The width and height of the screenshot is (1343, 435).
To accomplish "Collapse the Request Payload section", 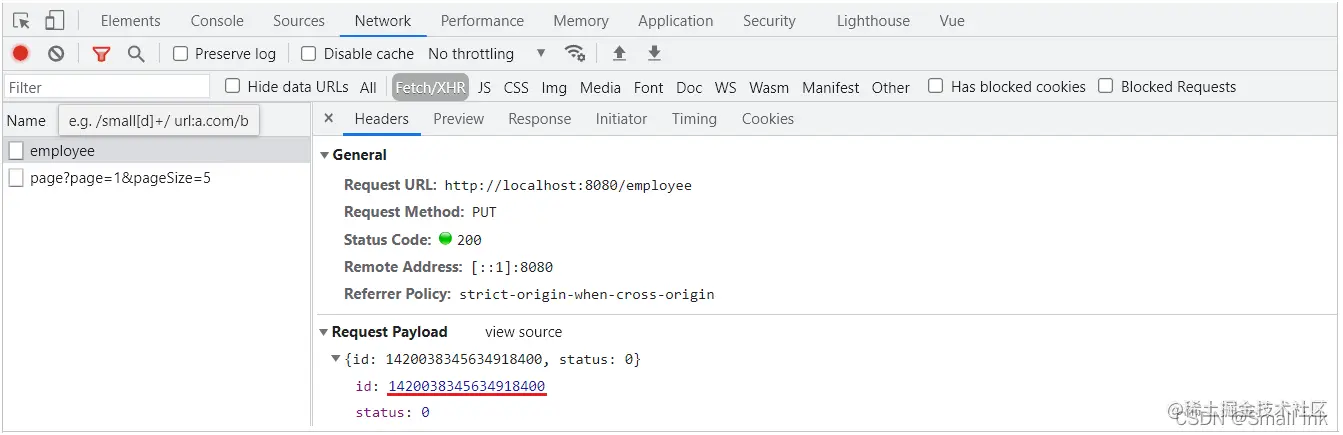I will point(324,332).
